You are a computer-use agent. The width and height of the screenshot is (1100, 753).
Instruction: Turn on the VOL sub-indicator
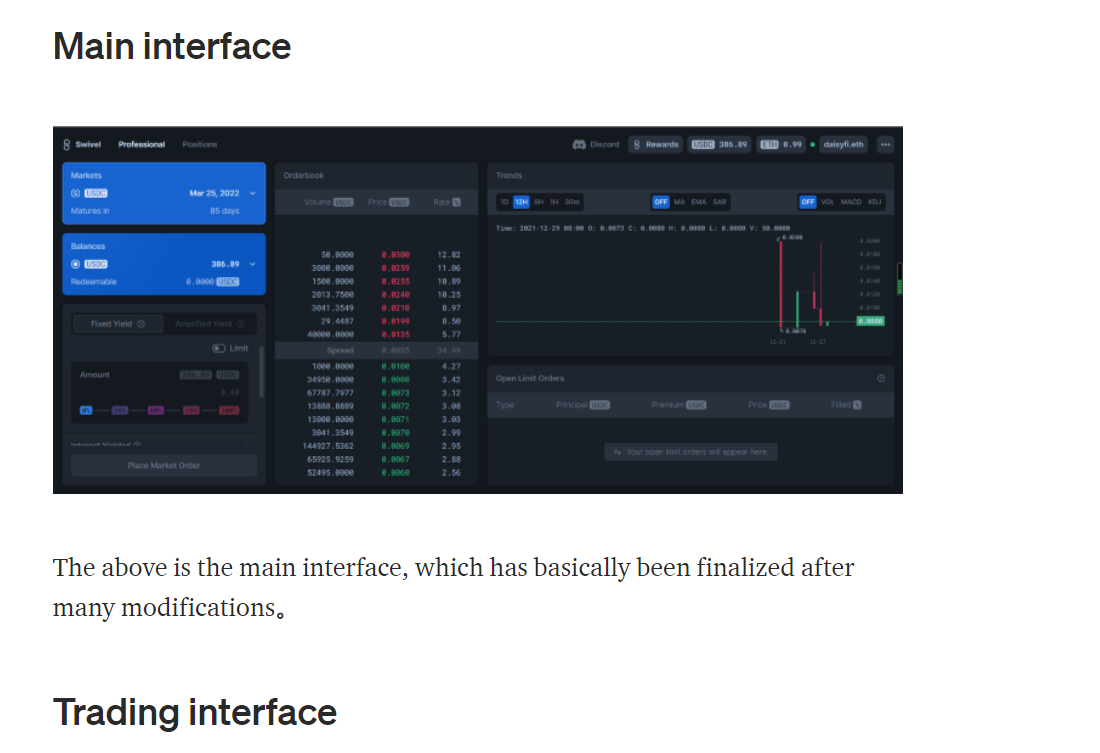828,202
